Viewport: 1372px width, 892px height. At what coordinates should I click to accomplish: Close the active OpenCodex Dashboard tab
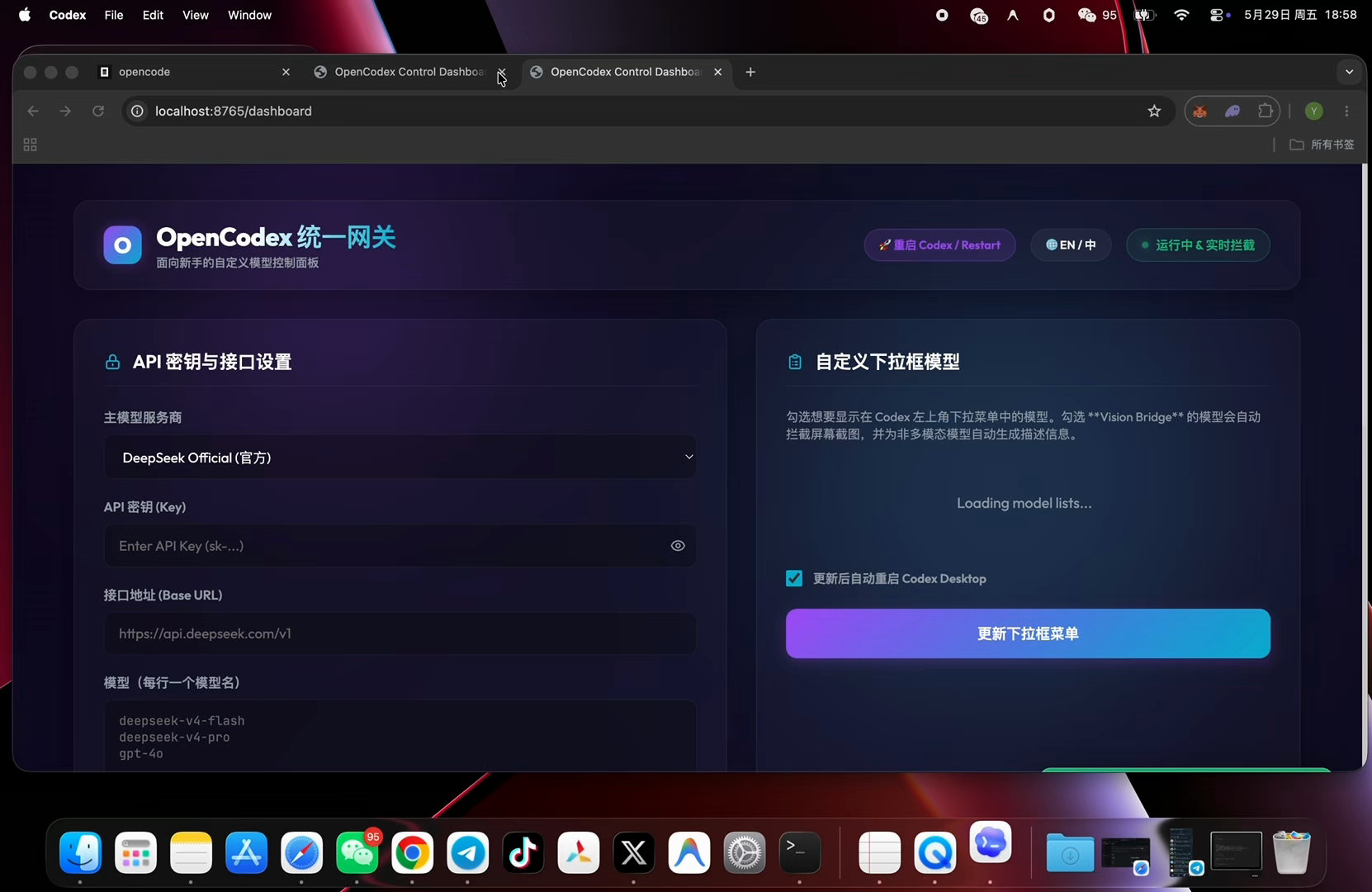click(x=718, y=72)
